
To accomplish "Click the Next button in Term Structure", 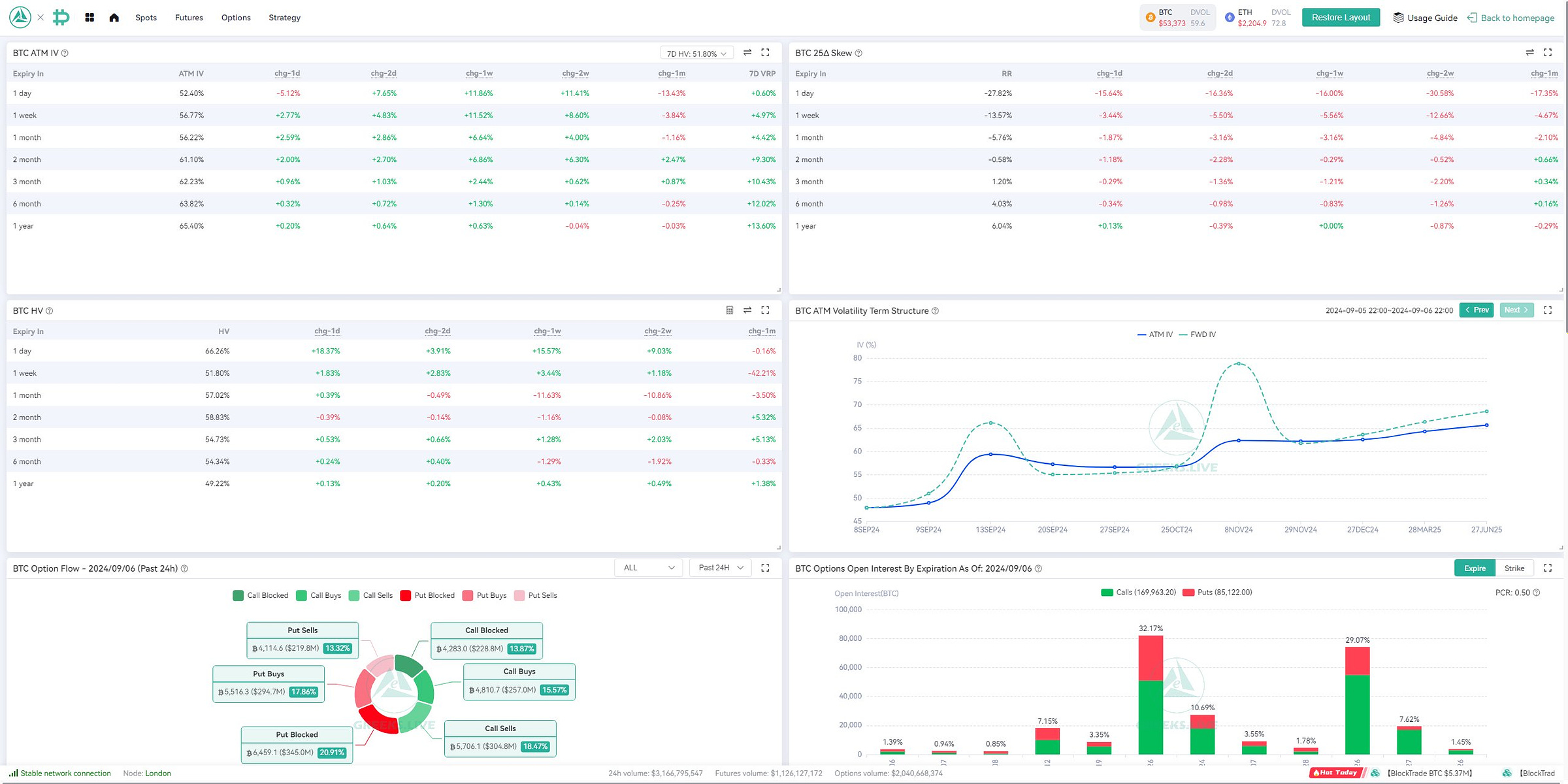I will [1516, 310].
